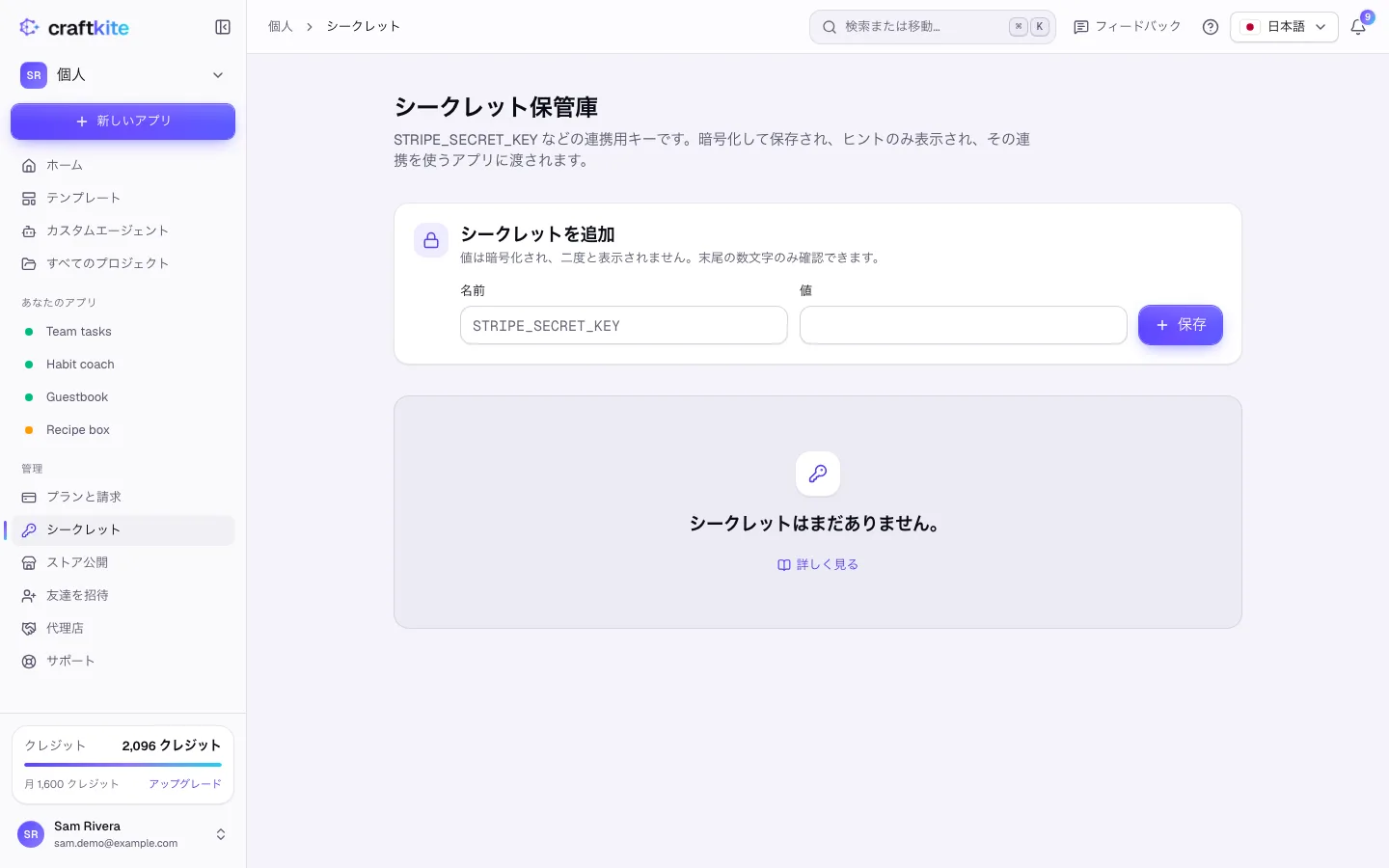Click the key icon in the empty state

coord(818,474)
